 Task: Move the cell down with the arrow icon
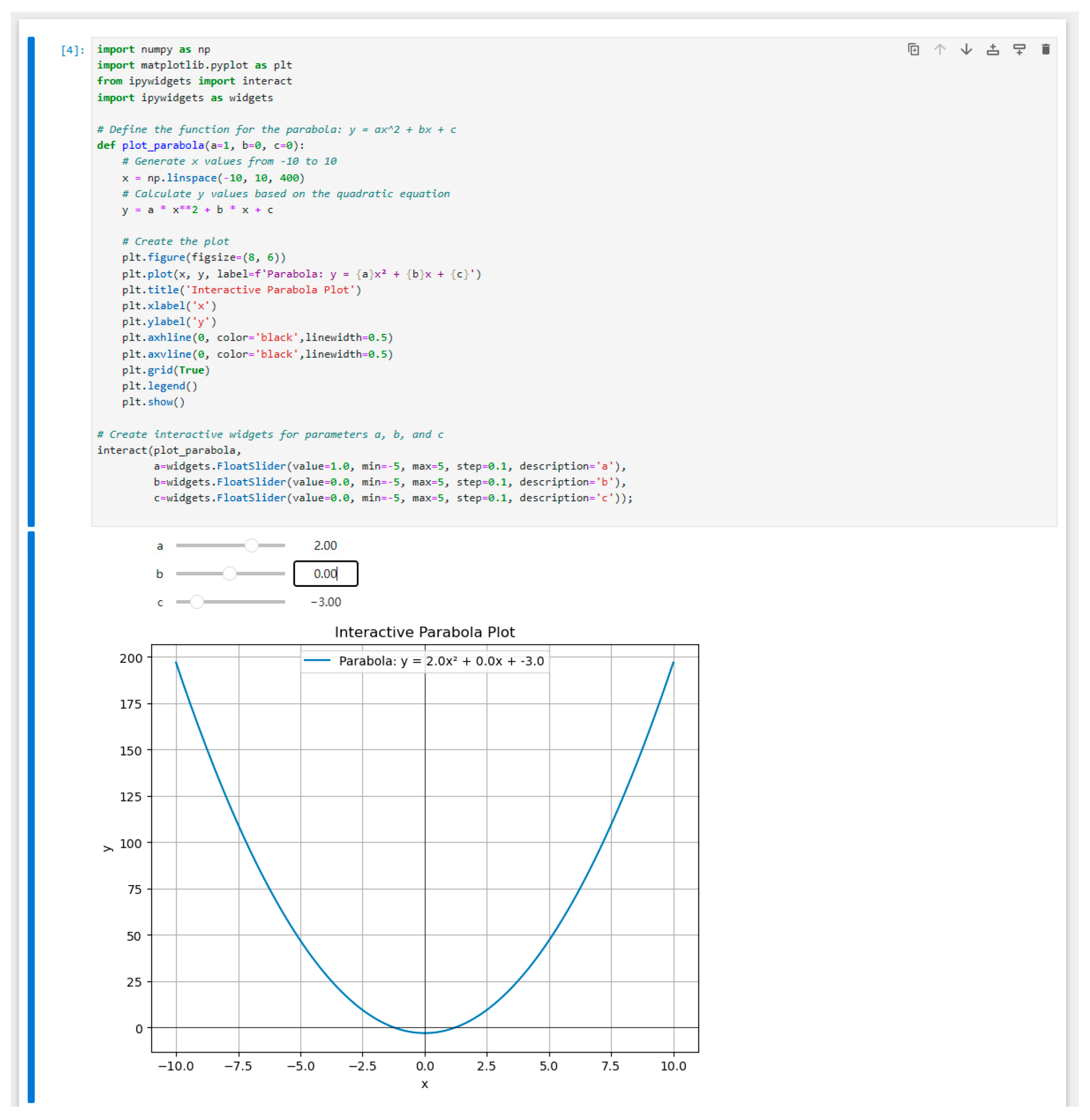click(x=966, y=50)
